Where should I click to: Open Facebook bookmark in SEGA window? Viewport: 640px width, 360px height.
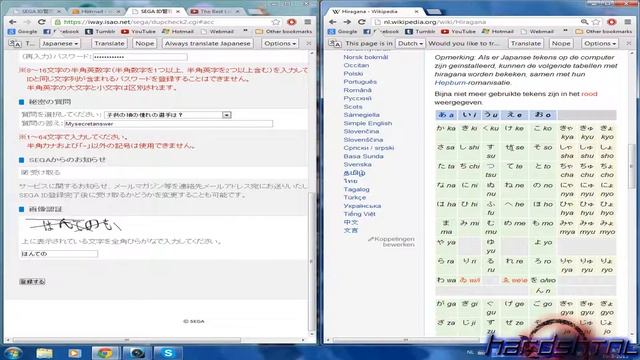tap(61, 31)
